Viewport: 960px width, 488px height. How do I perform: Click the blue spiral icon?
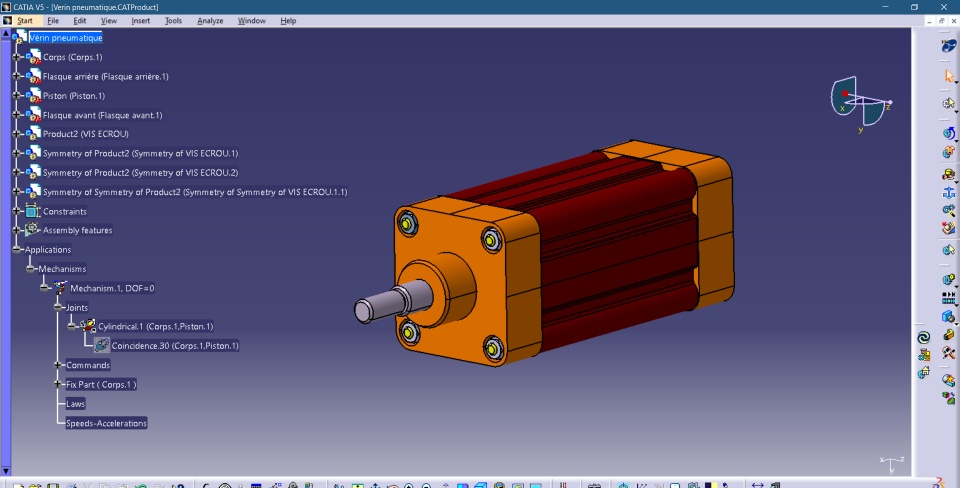coord(924,337)
